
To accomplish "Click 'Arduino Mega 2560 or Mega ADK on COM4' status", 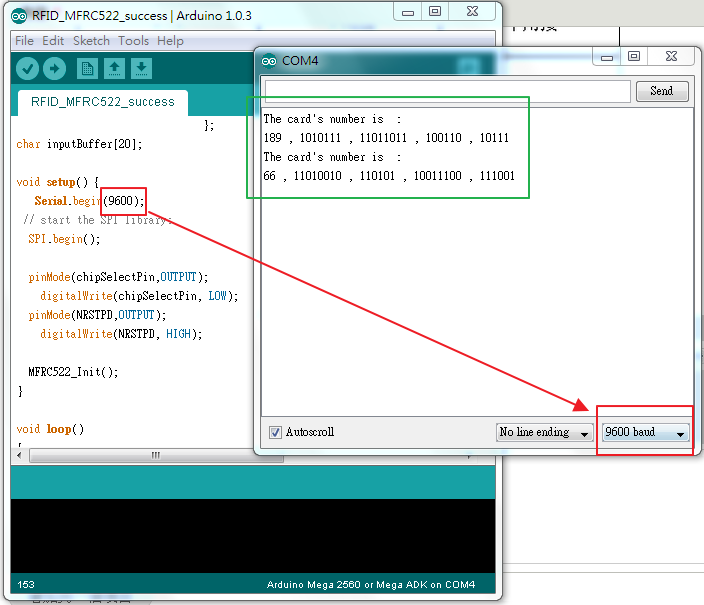I will coord(371,585).
